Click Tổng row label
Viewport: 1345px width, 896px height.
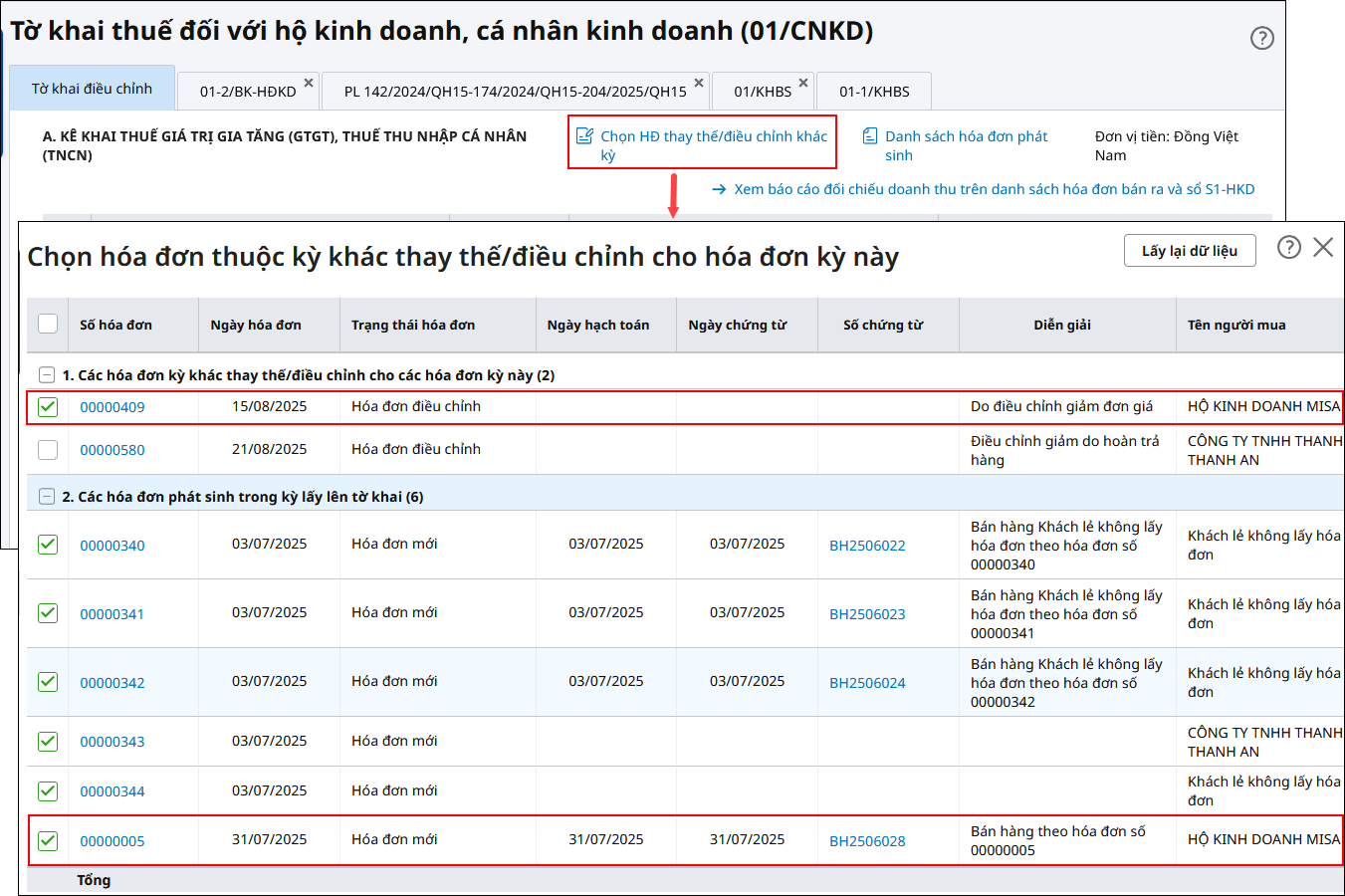tap(94, 880)
